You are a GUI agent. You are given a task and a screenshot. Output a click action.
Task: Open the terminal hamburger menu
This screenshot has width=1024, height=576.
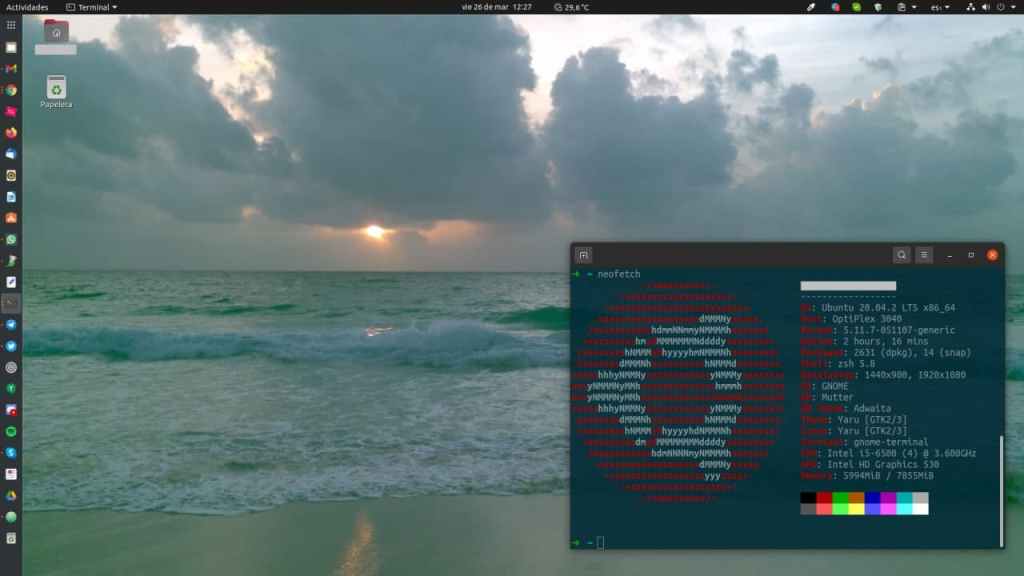(x=925, y=255)
